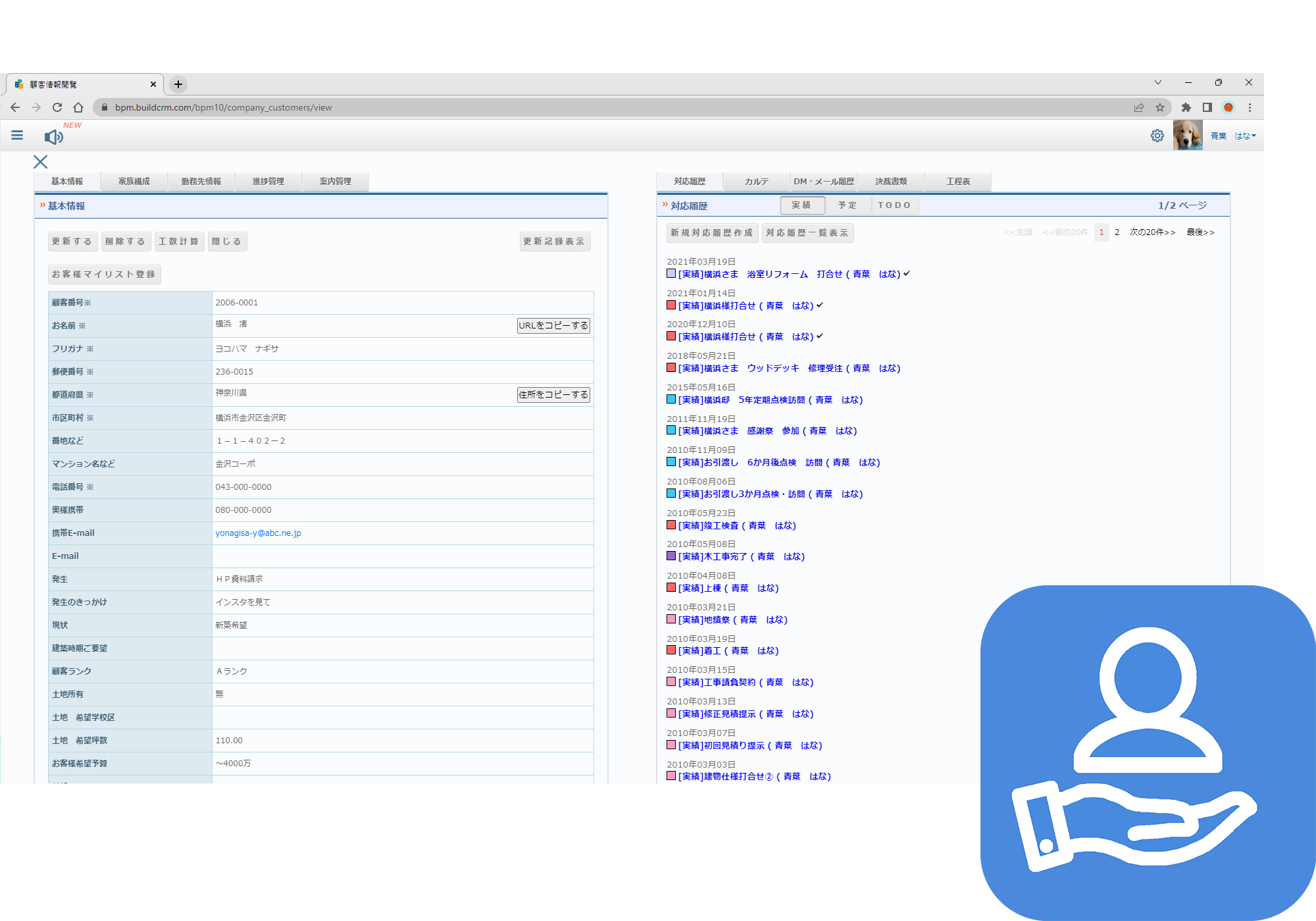Open the カルテ tab

(x=756, y=182)
